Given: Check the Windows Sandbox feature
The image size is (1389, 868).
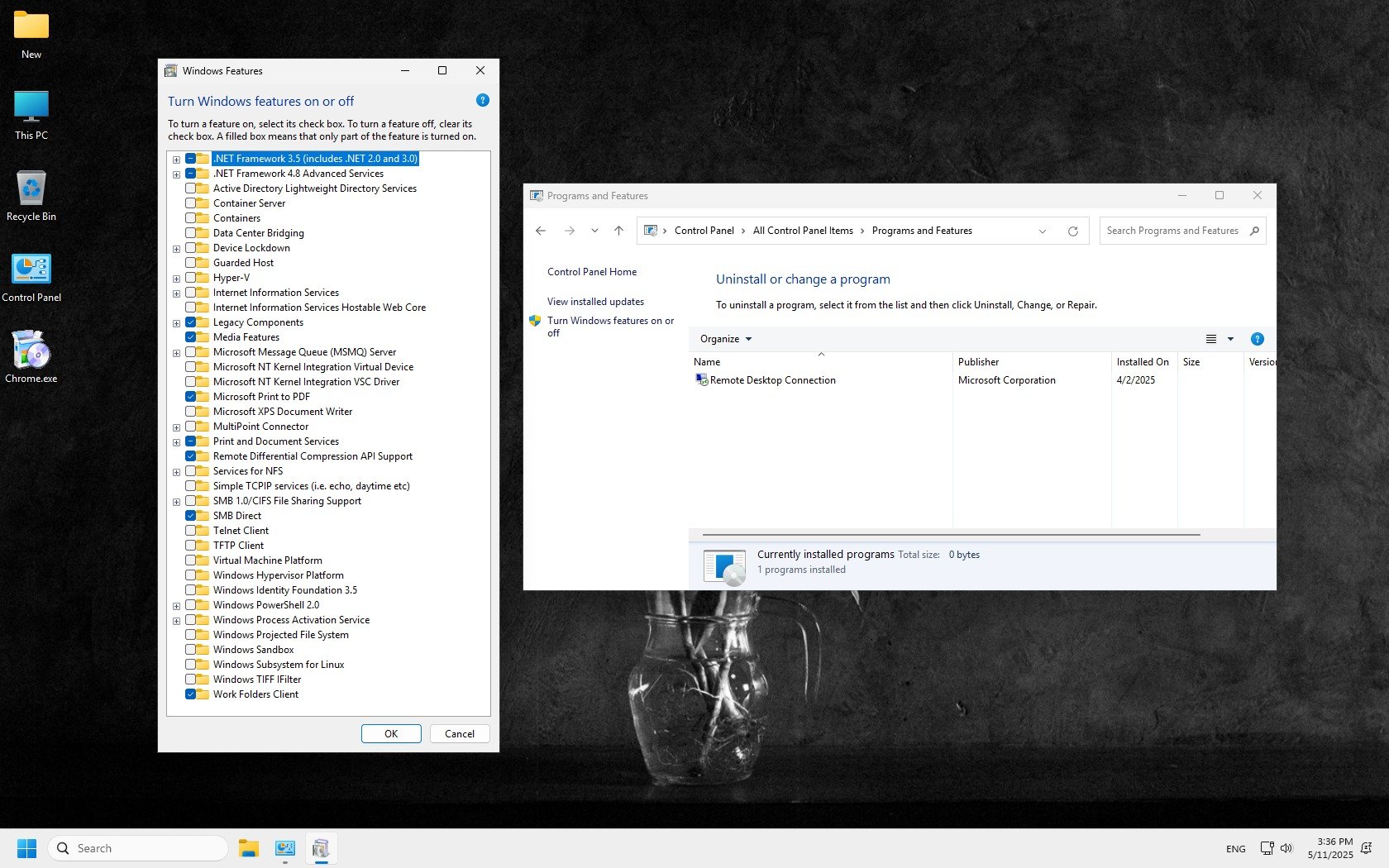Looking at the screenshot, I should pyautogui.click(x=191, y=650).
